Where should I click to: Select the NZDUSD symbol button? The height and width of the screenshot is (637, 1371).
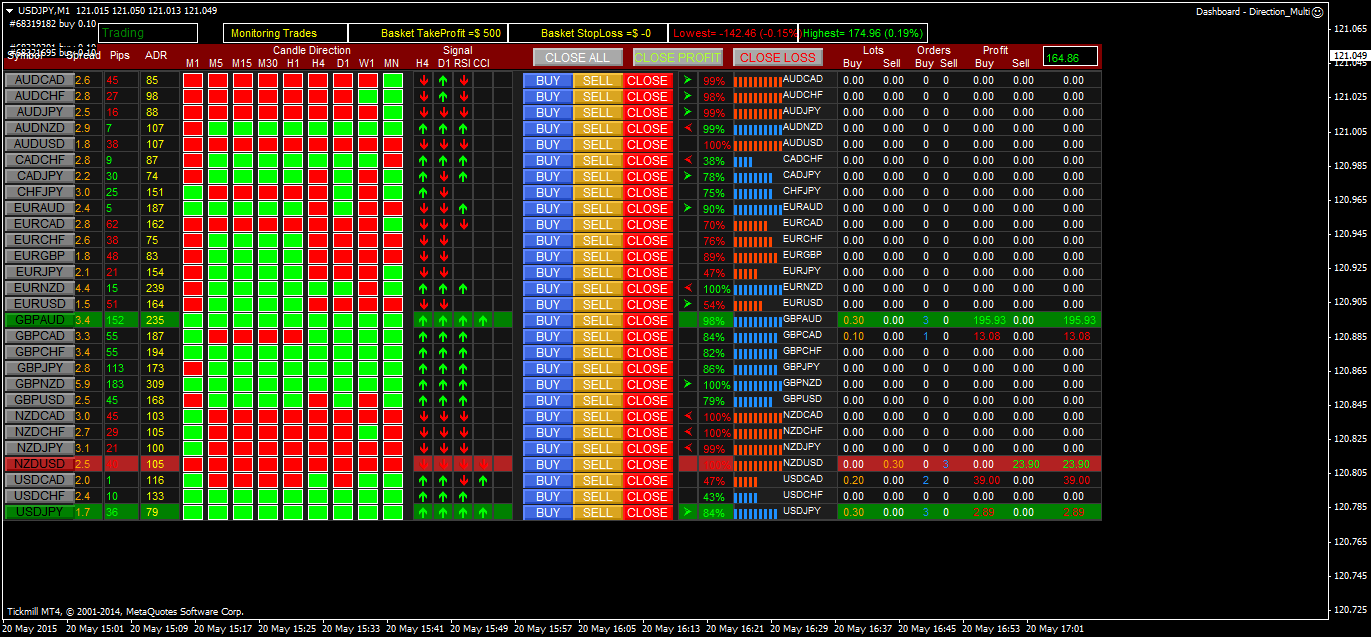pyautogui.click(x=39, y=464)
